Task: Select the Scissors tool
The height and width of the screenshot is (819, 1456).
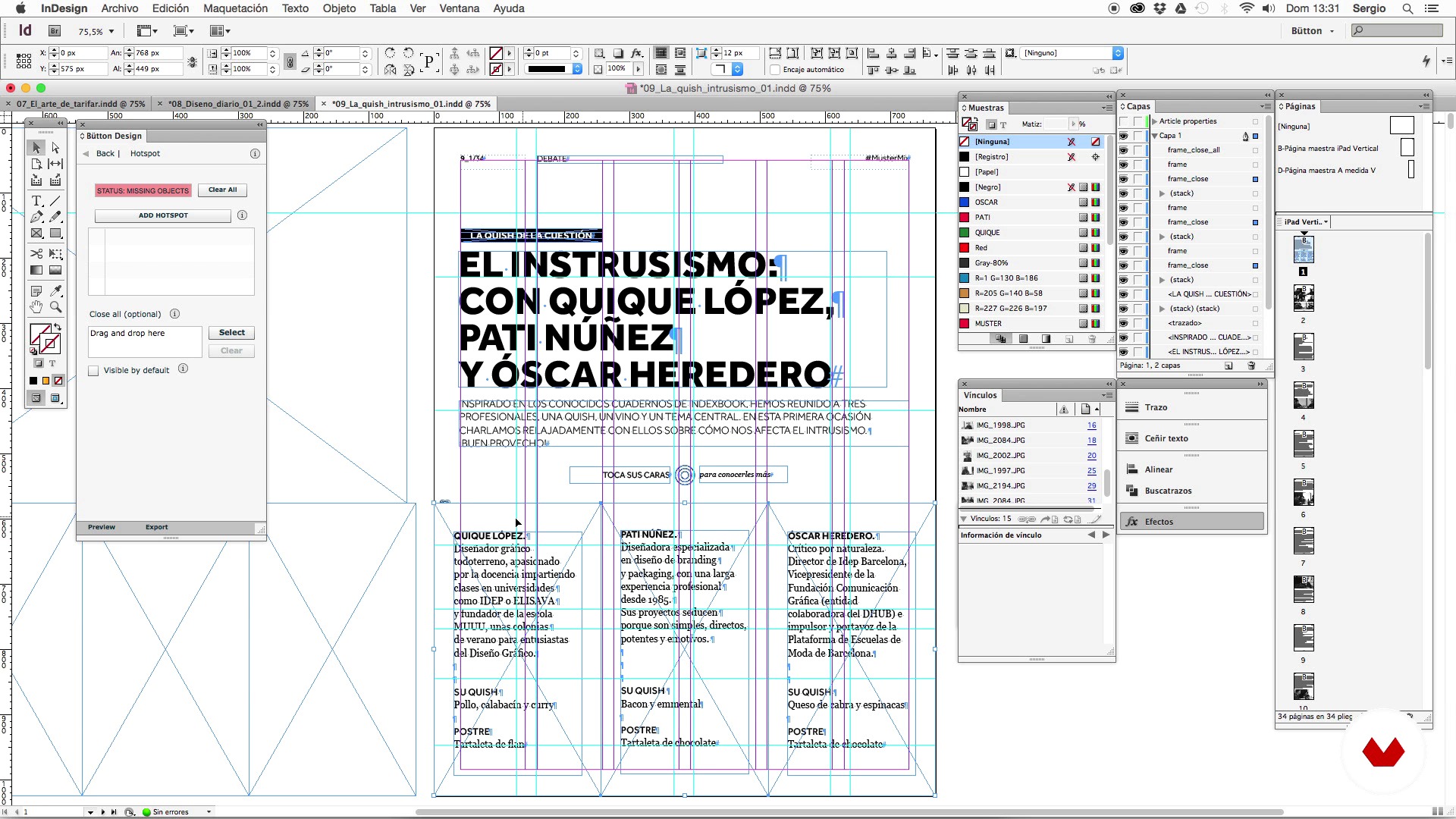Action: pyautogui.click(x=36, y=253)
